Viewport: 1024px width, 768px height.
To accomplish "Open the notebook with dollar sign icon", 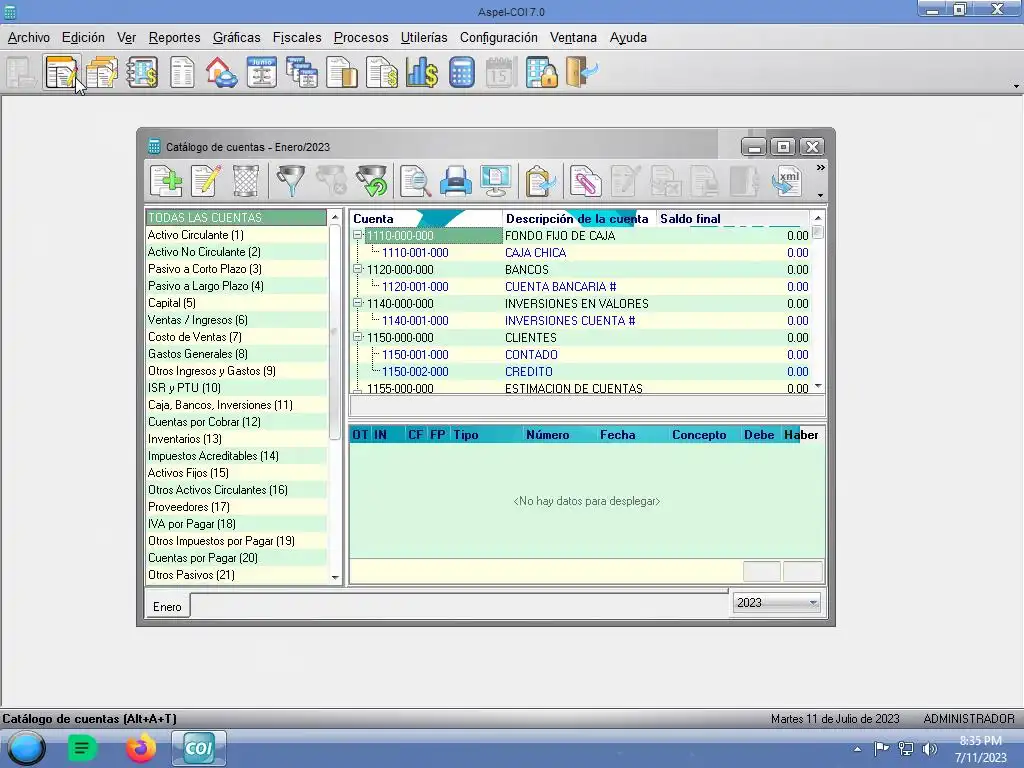I will (142, 72).
